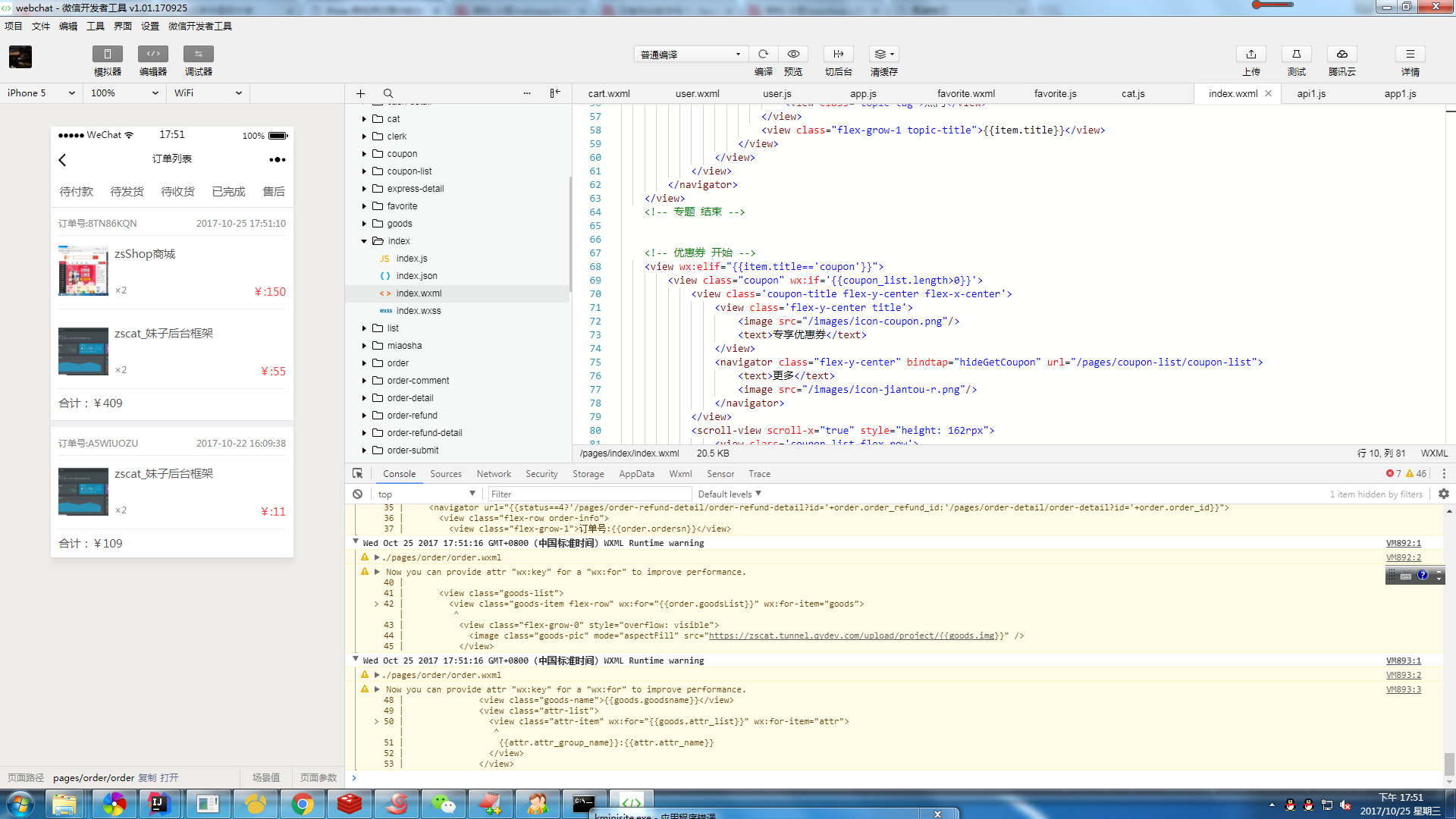Select the 已完成 order tab
The image size is (1456, 819).
(228, 192)
